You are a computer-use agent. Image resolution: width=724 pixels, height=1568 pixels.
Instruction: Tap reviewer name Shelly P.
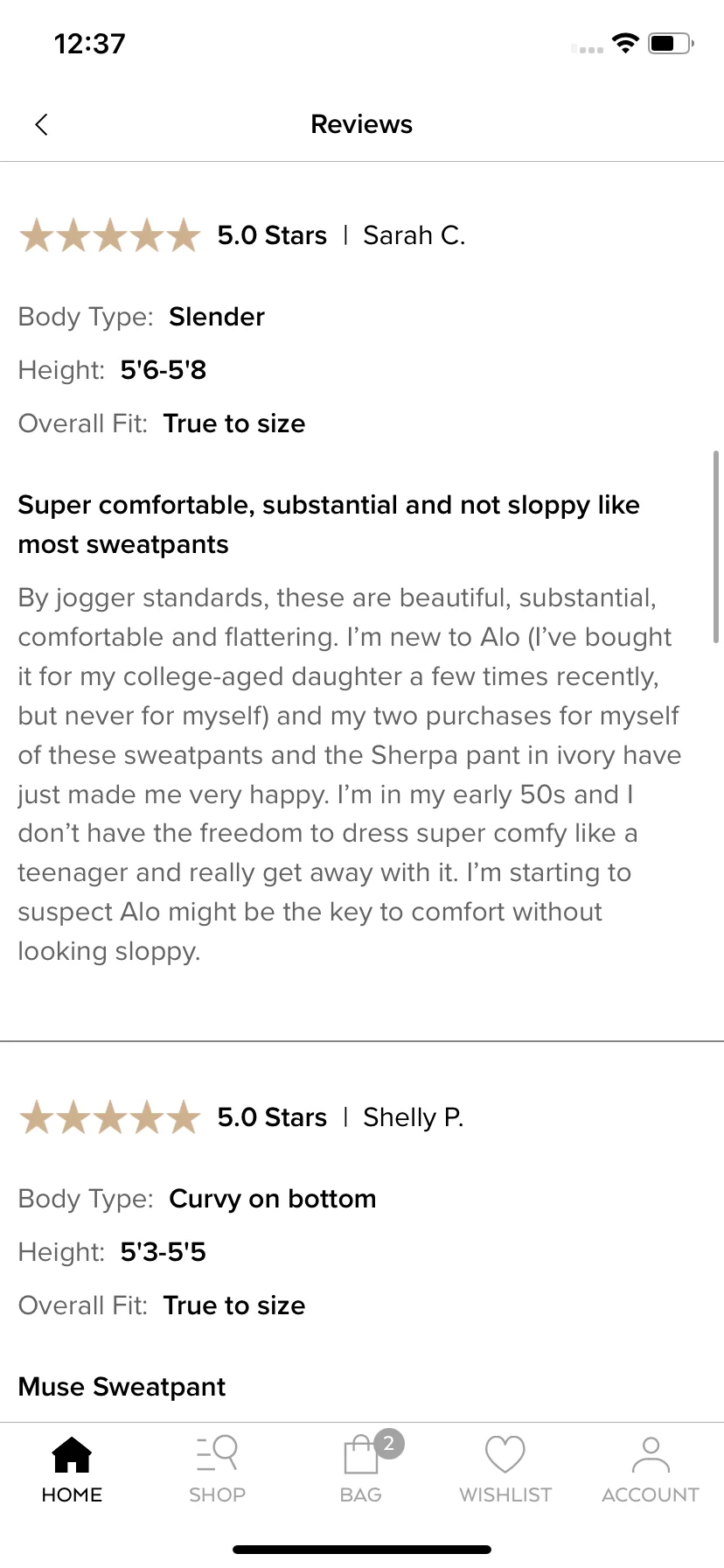click(x=414, y=1117)
